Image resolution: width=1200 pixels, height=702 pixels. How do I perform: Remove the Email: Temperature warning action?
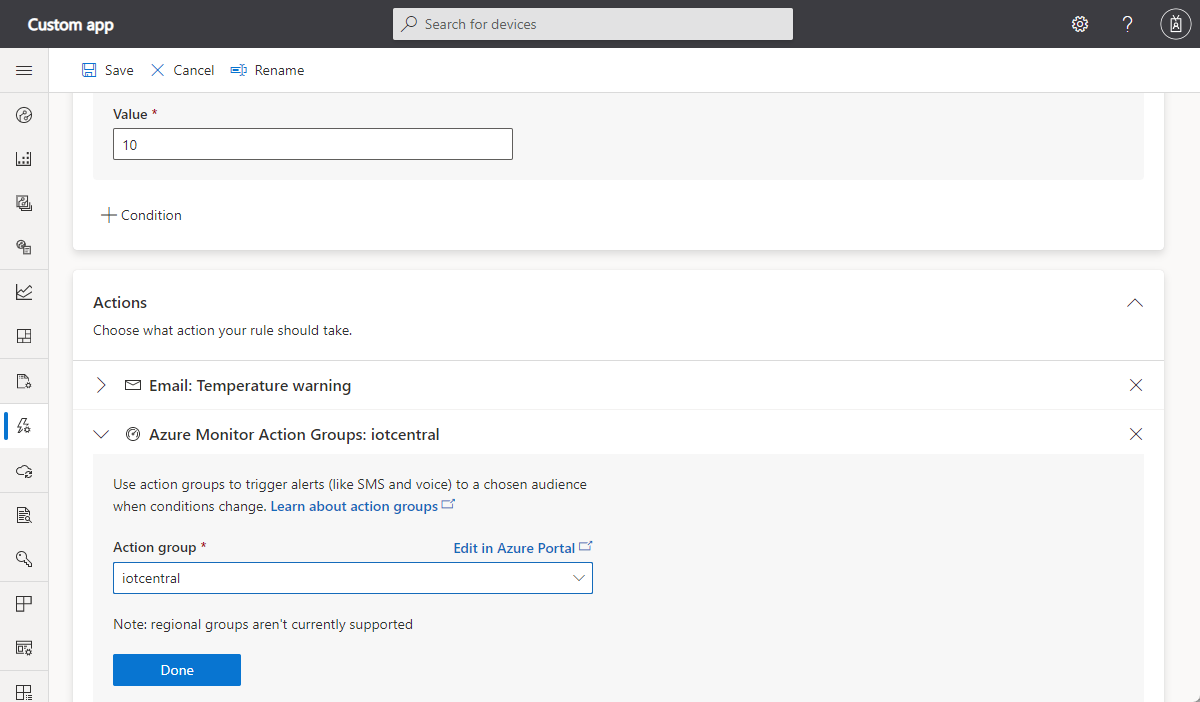click(1135, 385)
